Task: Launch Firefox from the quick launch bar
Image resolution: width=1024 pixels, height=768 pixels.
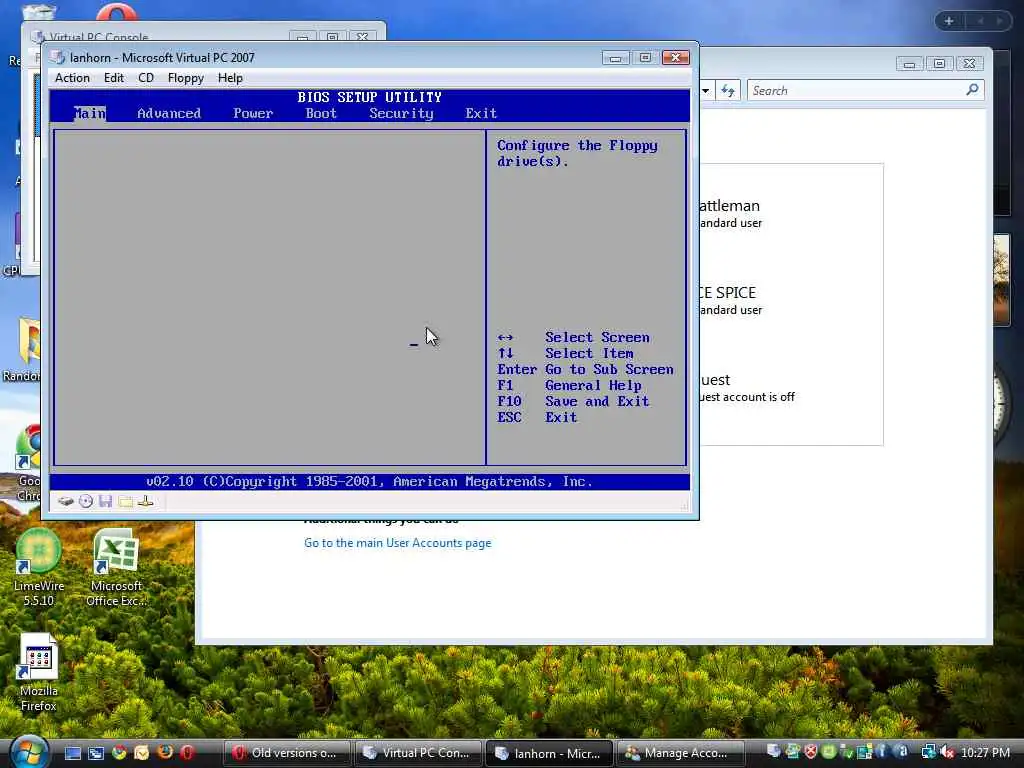Action: pos(165,752)
